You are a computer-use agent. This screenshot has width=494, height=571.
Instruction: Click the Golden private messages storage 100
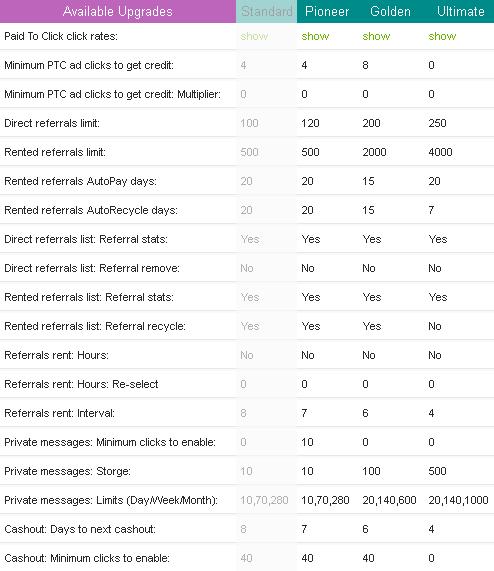(371, 471)
